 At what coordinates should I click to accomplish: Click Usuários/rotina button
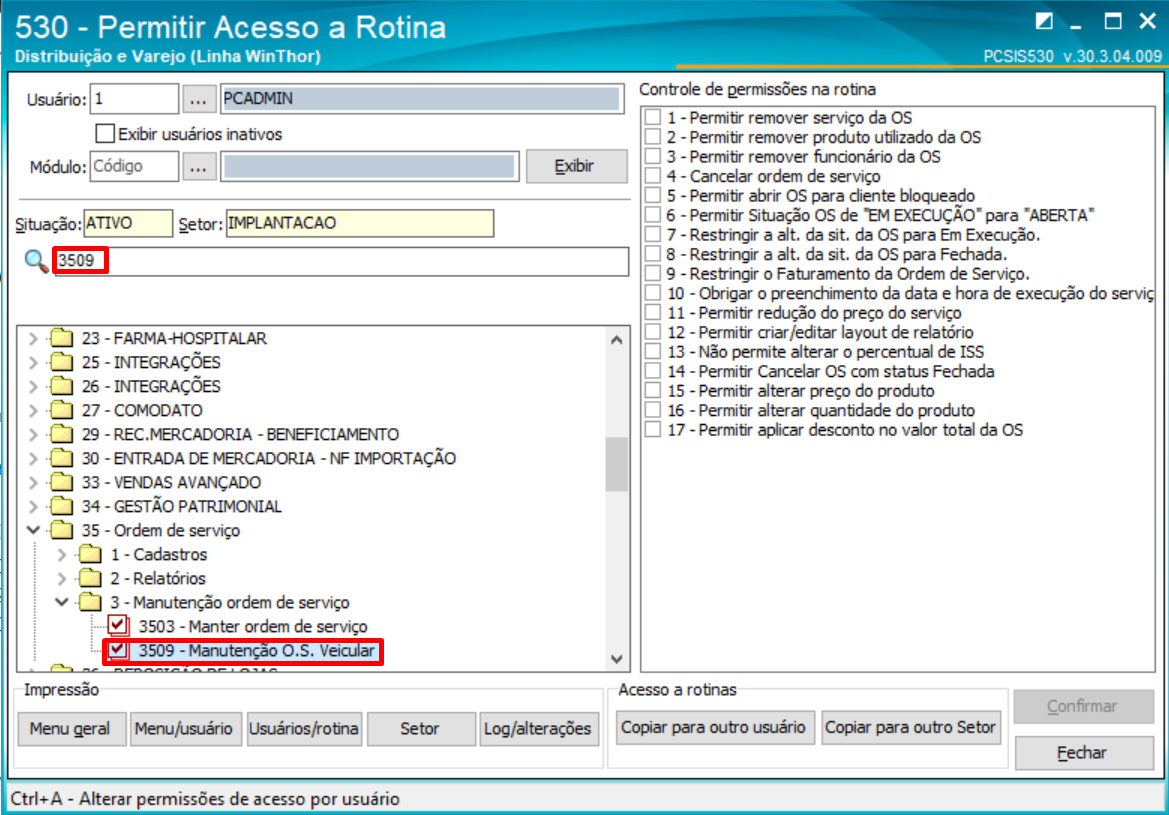[303, 729]
